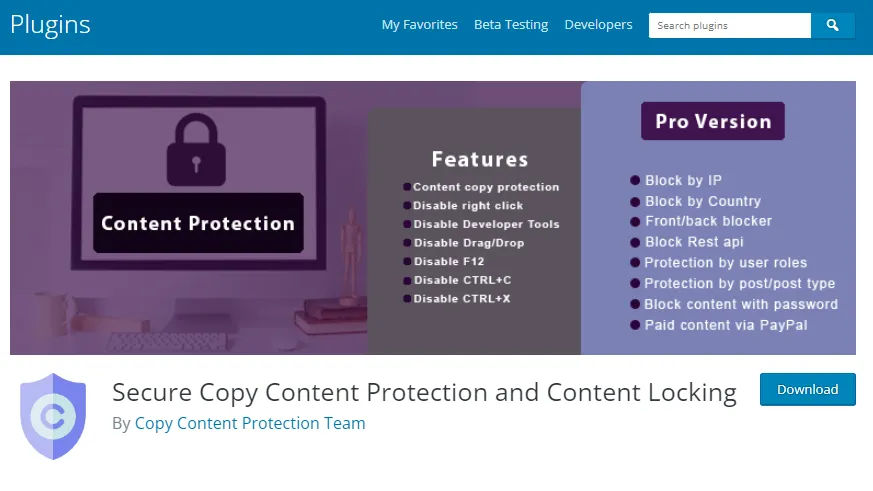Click the plugin title heading
873x491 pixels.
[424, 392]
